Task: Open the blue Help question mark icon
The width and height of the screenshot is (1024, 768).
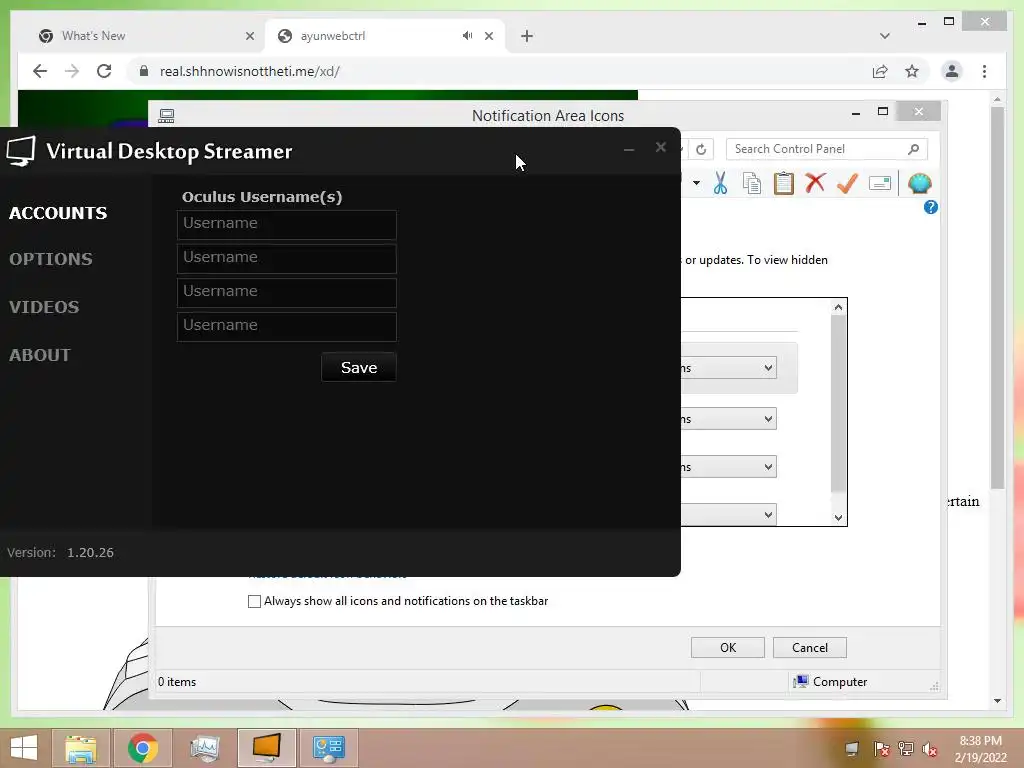Action: (931, 207)
